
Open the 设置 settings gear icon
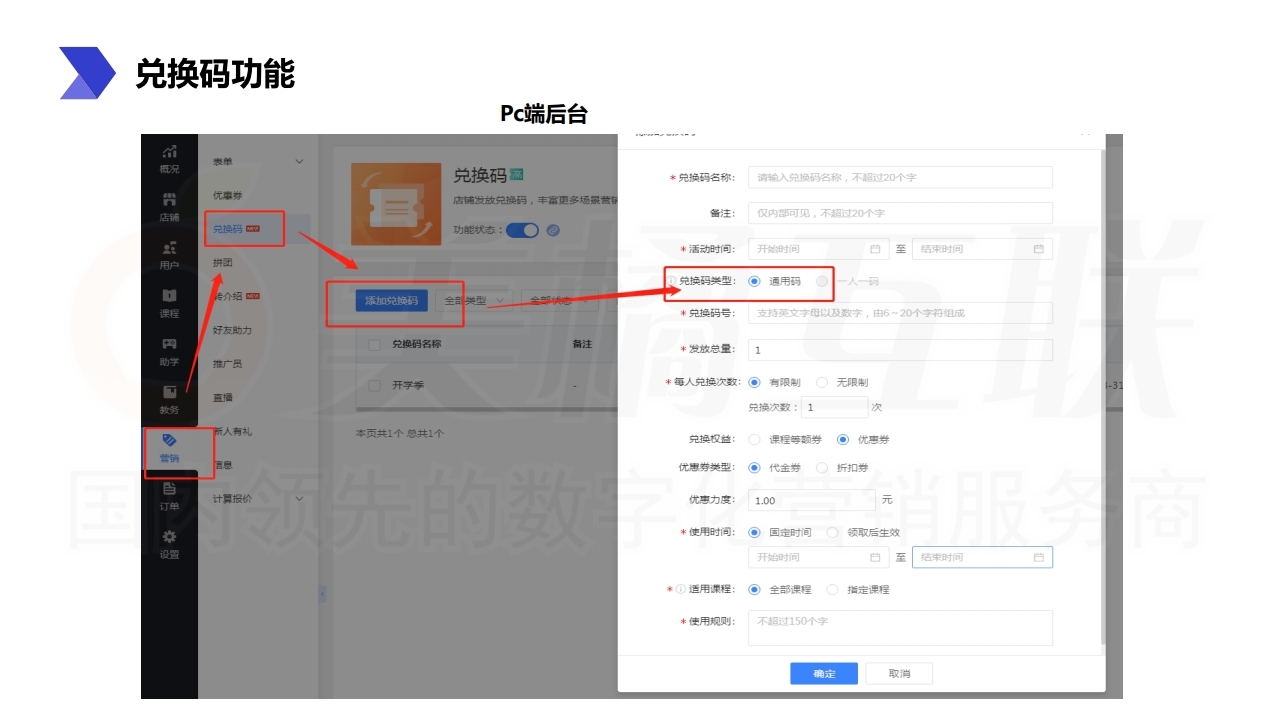169,536
